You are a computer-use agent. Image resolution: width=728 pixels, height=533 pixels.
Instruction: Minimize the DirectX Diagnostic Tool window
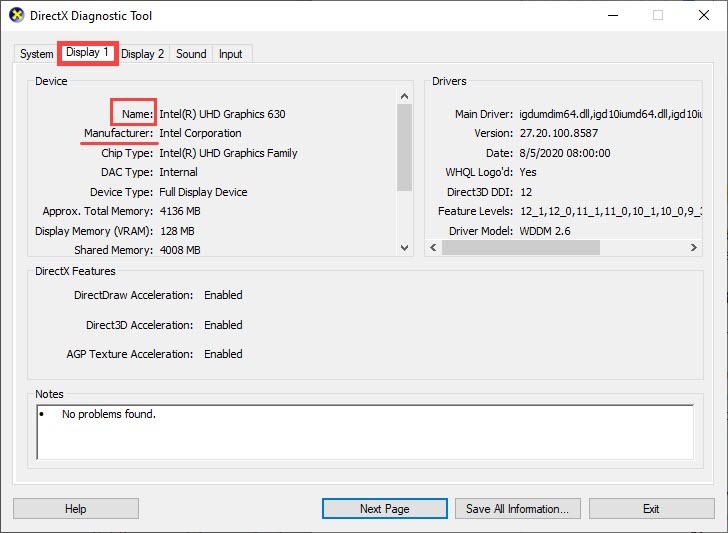point(612,16)
